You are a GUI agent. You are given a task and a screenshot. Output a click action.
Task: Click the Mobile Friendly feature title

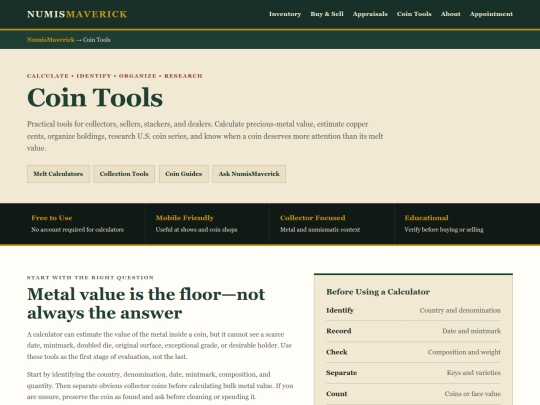pos(185,218)
